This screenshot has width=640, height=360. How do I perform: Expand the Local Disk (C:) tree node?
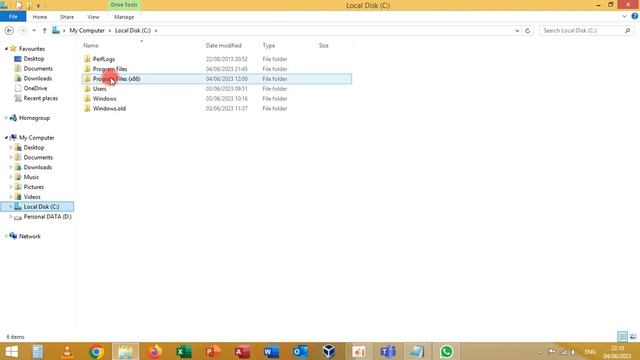point(11,207)
